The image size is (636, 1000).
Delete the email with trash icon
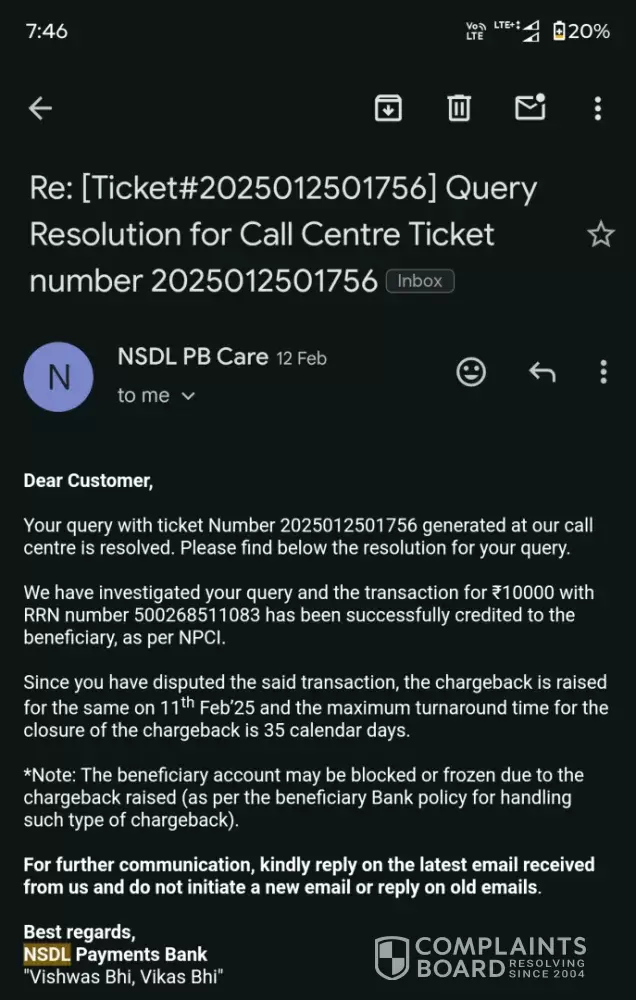coord(459,108)
